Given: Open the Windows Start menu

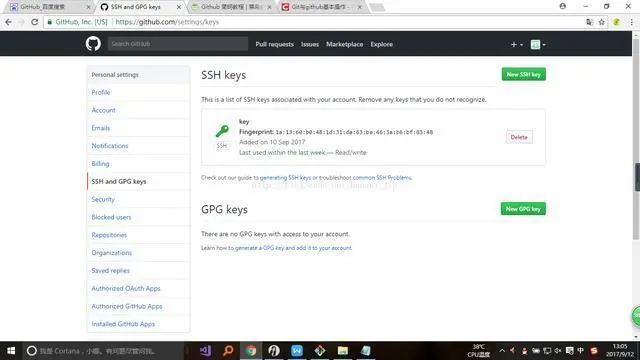Looking at the screenshot, I should point(11,351).
